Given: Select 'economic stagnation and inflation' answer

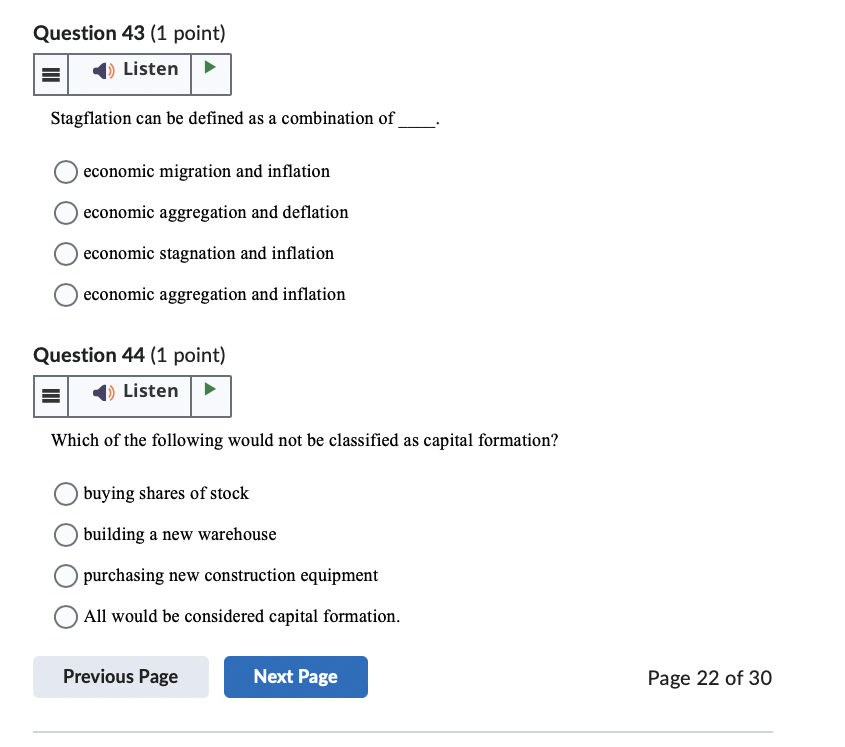Looking at the screenshot, I should click(65, 254).
